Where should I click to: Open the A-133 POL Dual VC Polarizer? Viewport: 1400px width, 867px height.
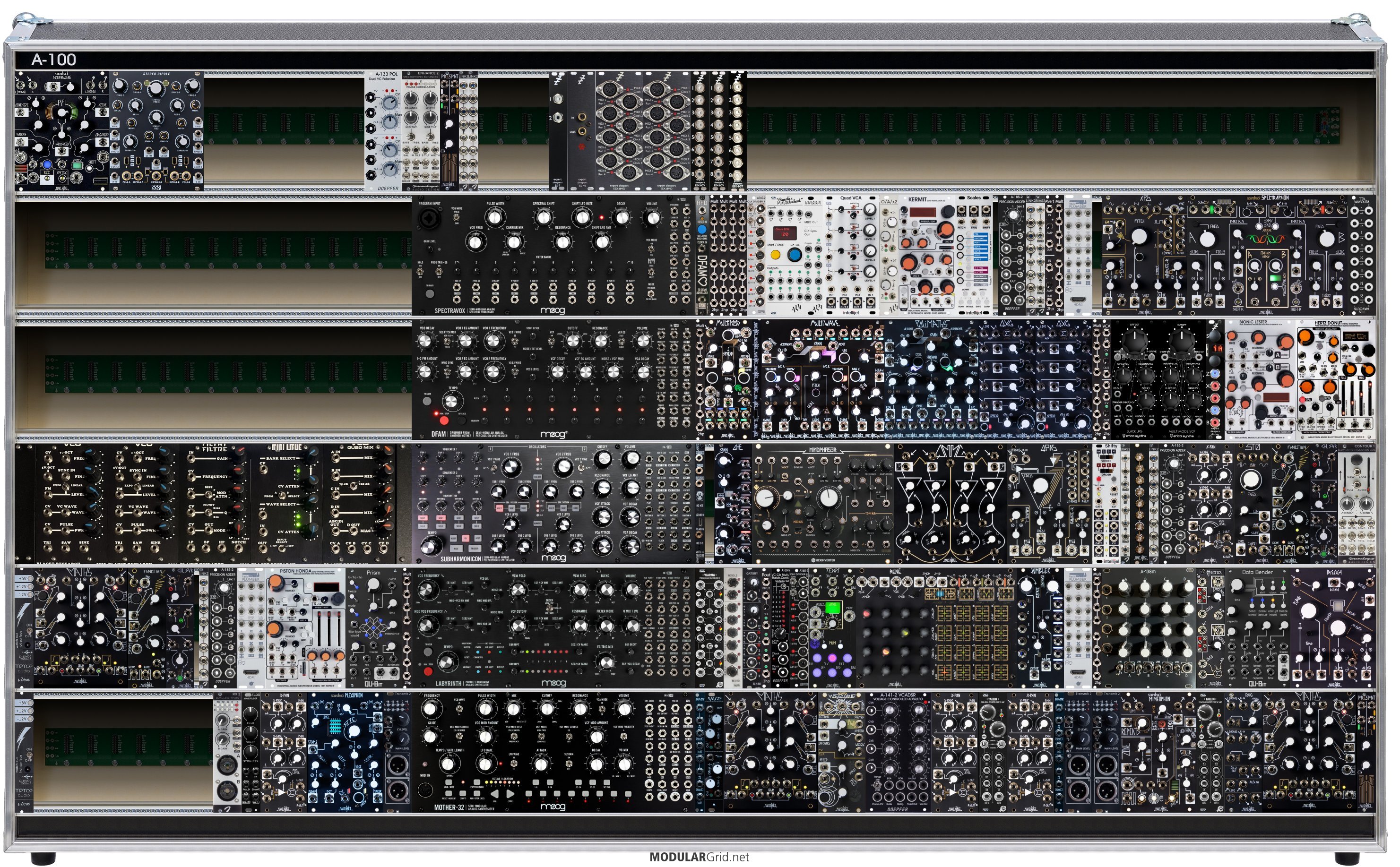[x=384, y=131]
